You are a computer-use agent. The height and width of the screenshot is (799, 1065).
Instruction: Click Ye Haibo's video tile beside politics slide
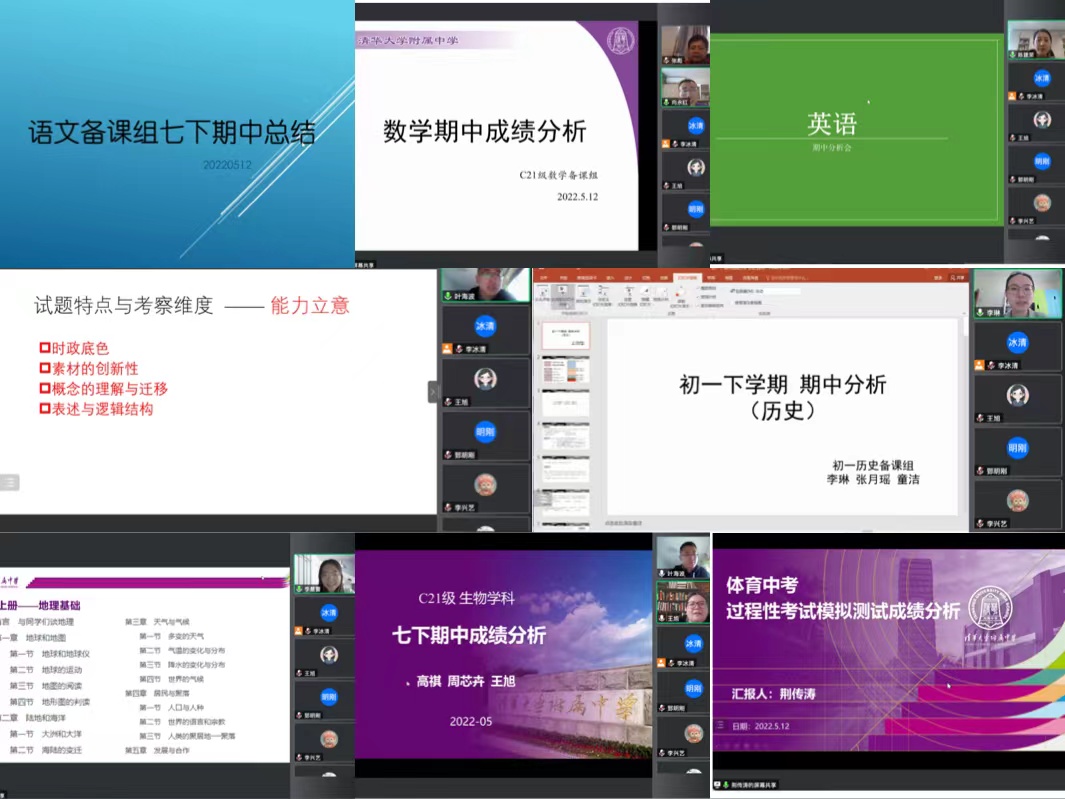pos(485,283)
